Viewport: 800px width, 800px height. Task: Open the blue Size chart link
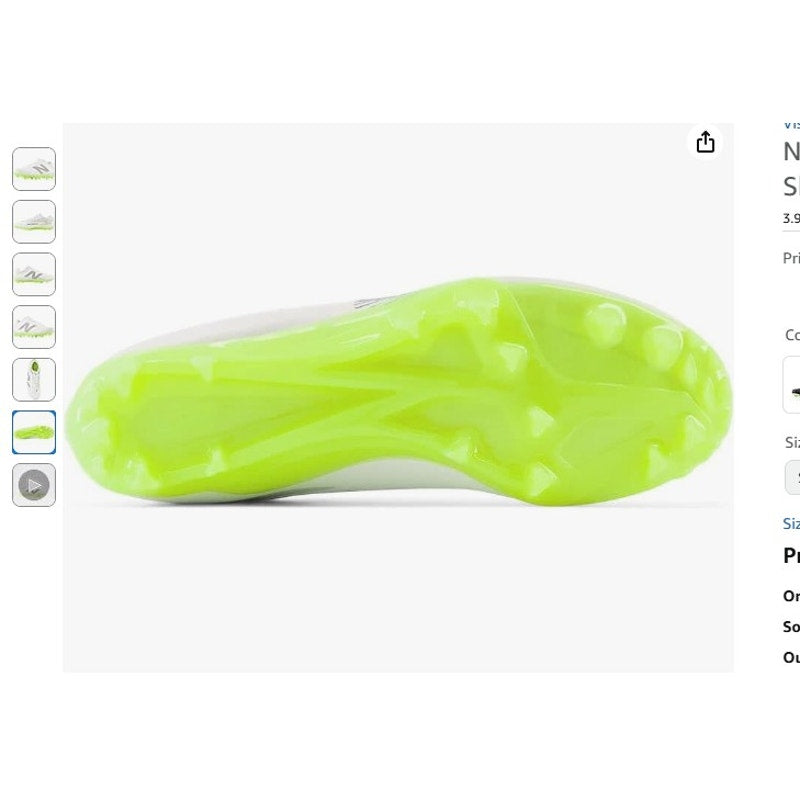791,523
